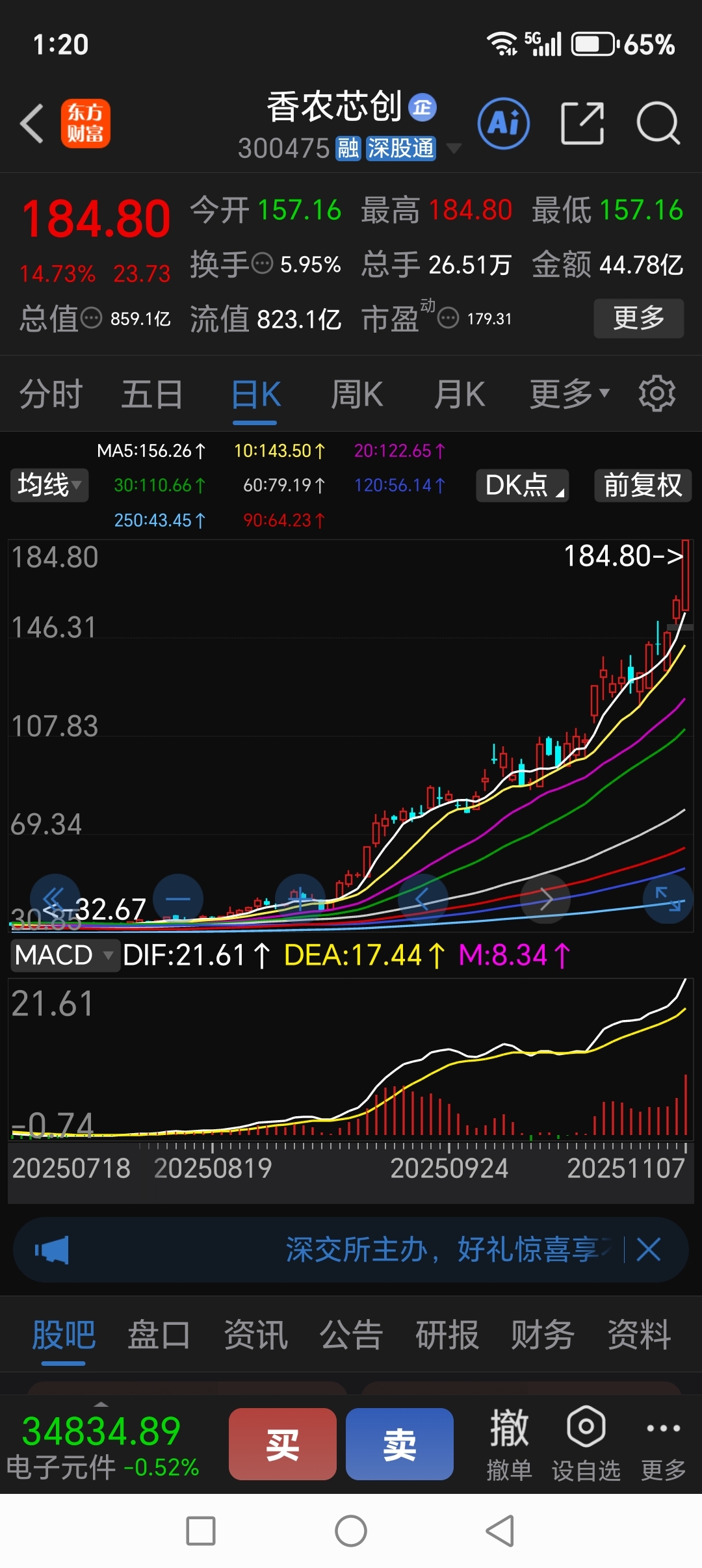Tap the 250:43.45 moving average value
The width and height of the screenshot is (702, 1568).
[160, 520]
